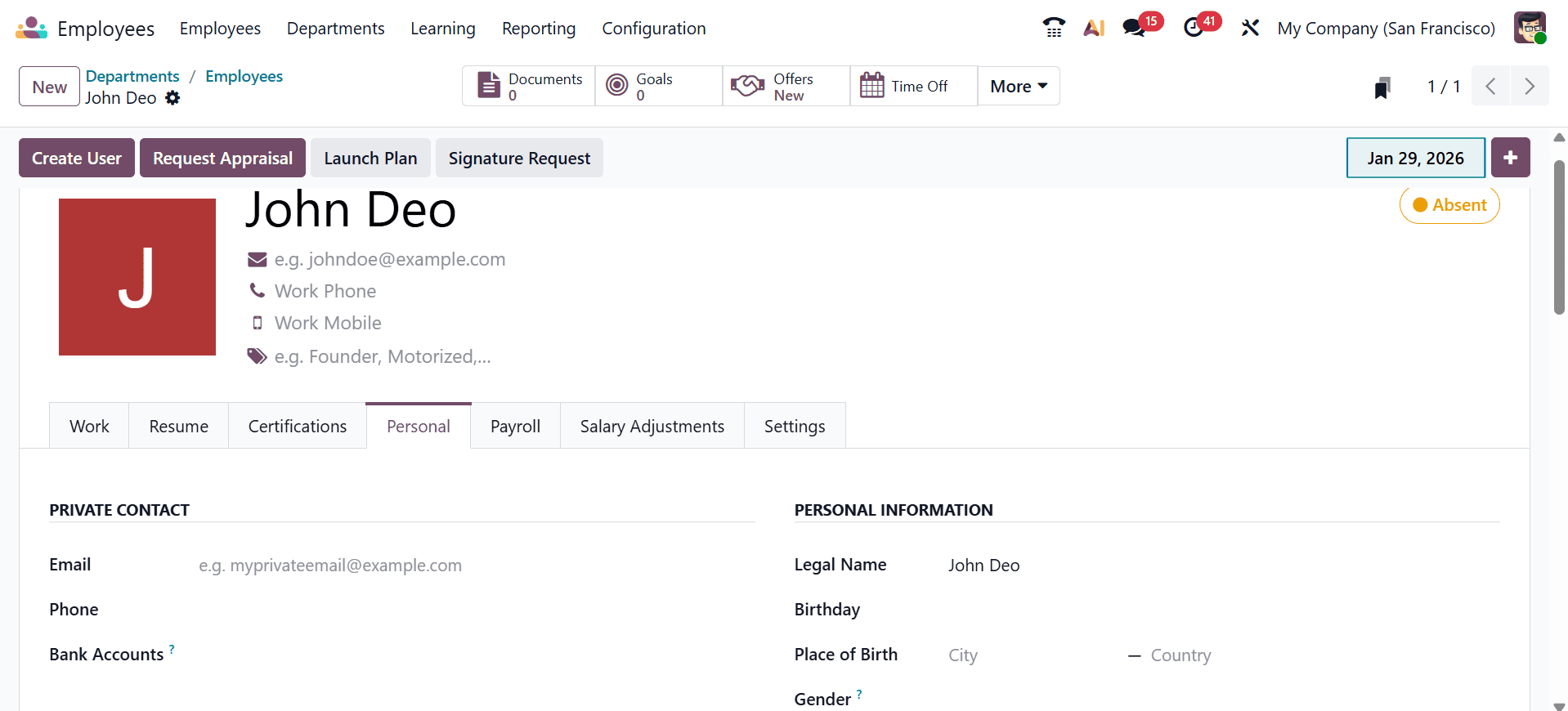Click the Jan 29, 2026 date button
Image resolution: width=1568 pixels, height=711 pixels.
pyautogui.click(x=1416, y=158)
